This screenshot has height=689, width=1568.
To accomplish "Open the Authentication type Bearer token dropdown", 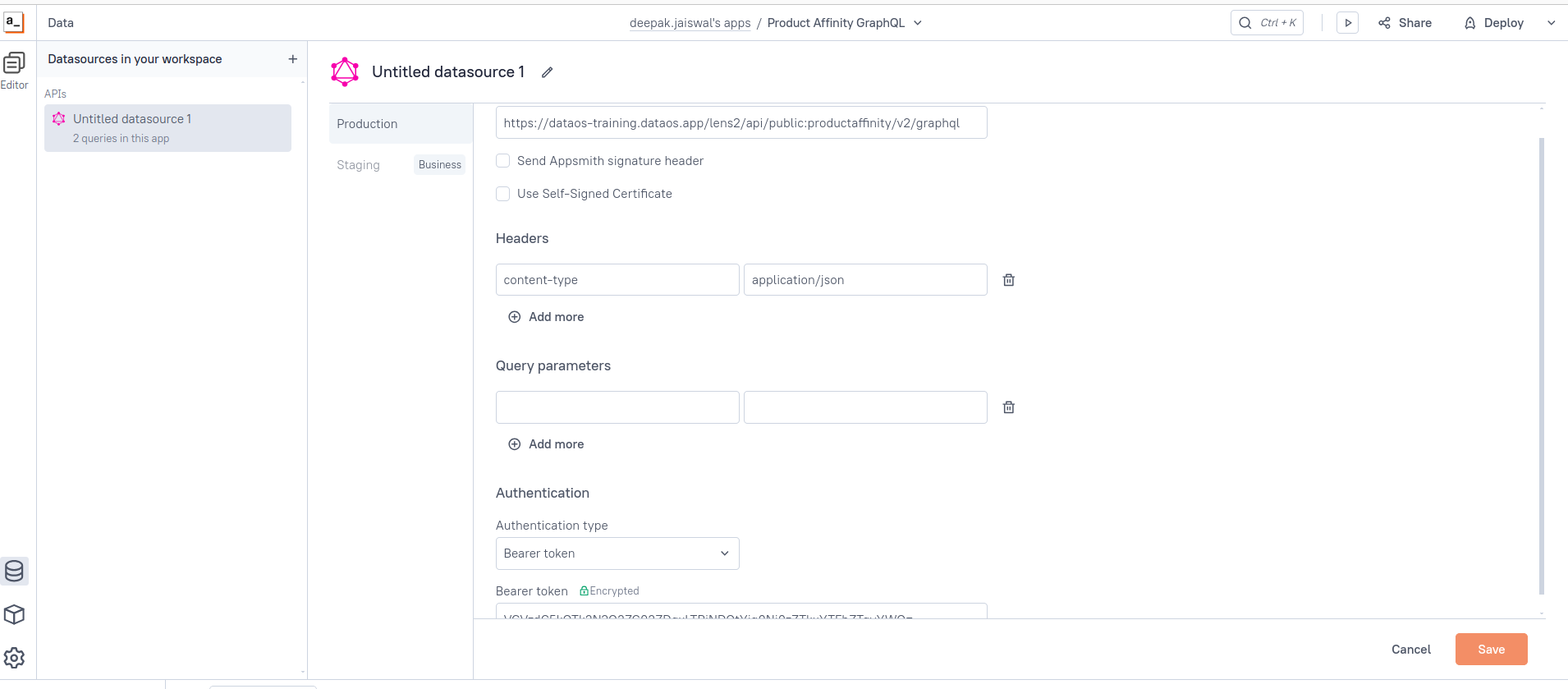I will click(617, 553).
